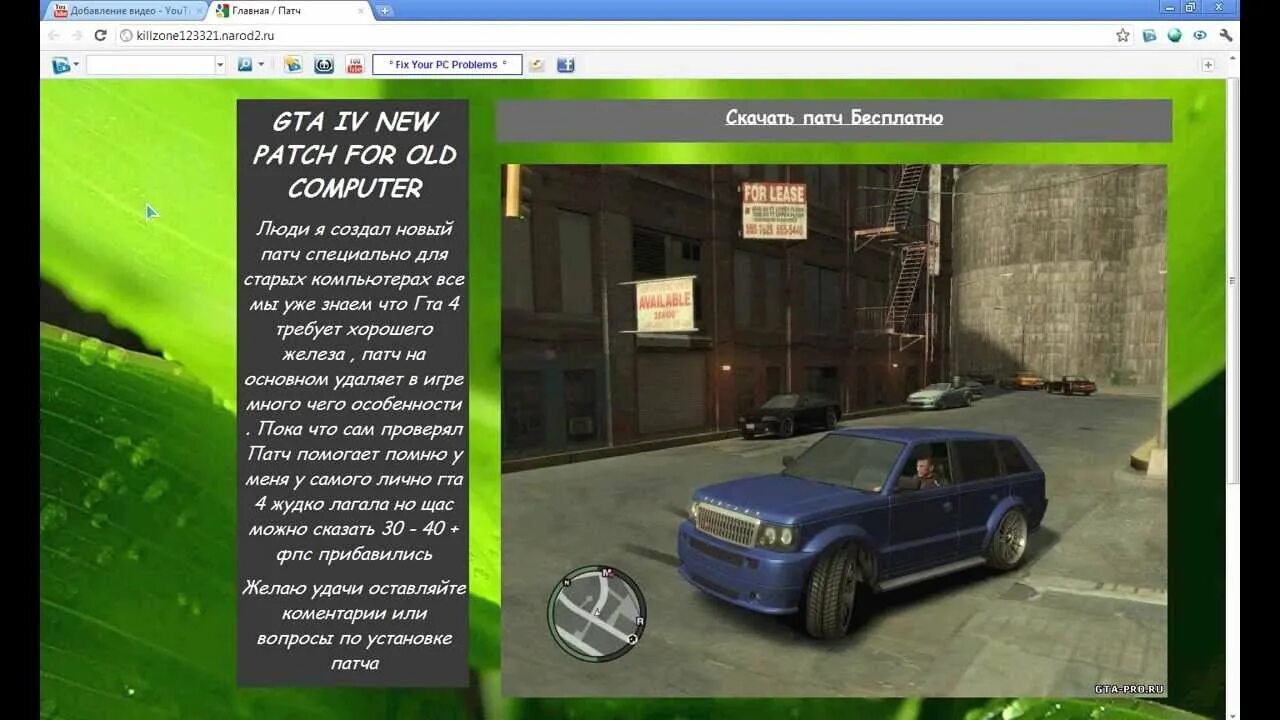
Task: Click the toolbar search magnifier icon
Action: (x=245, y=65)
